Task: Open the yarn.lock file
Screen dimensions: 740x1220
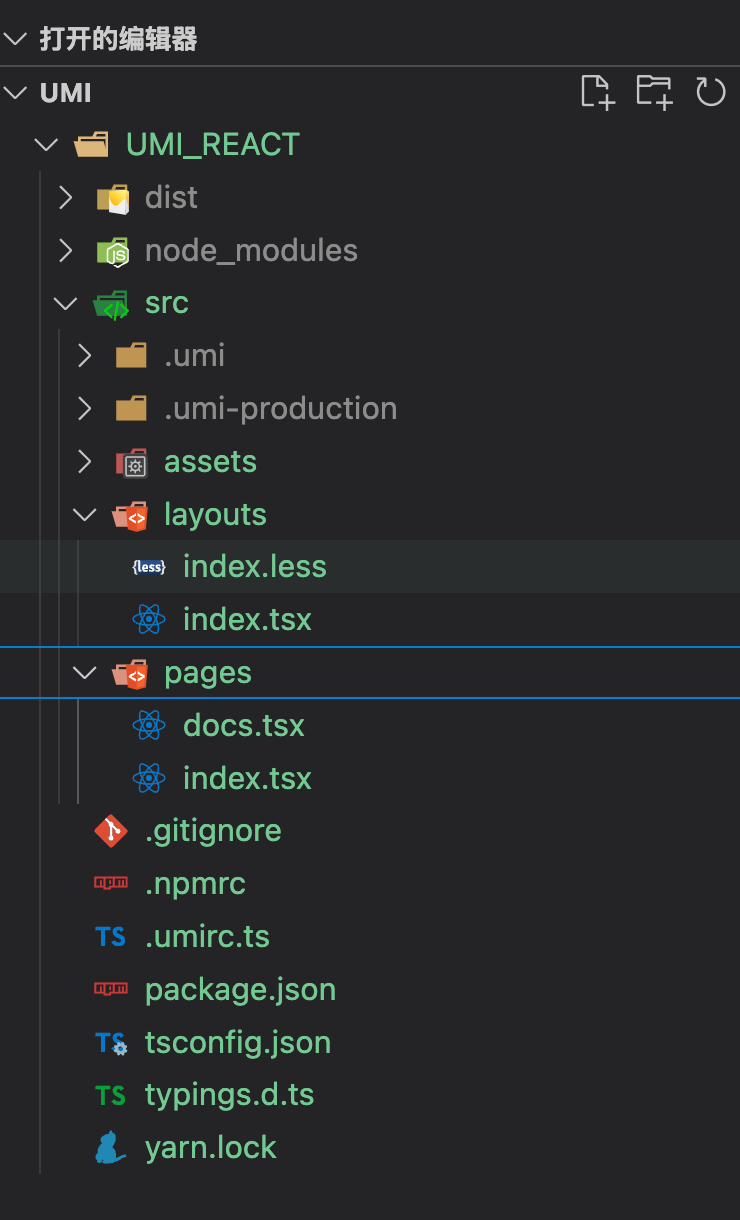Action: (211, 1148)
